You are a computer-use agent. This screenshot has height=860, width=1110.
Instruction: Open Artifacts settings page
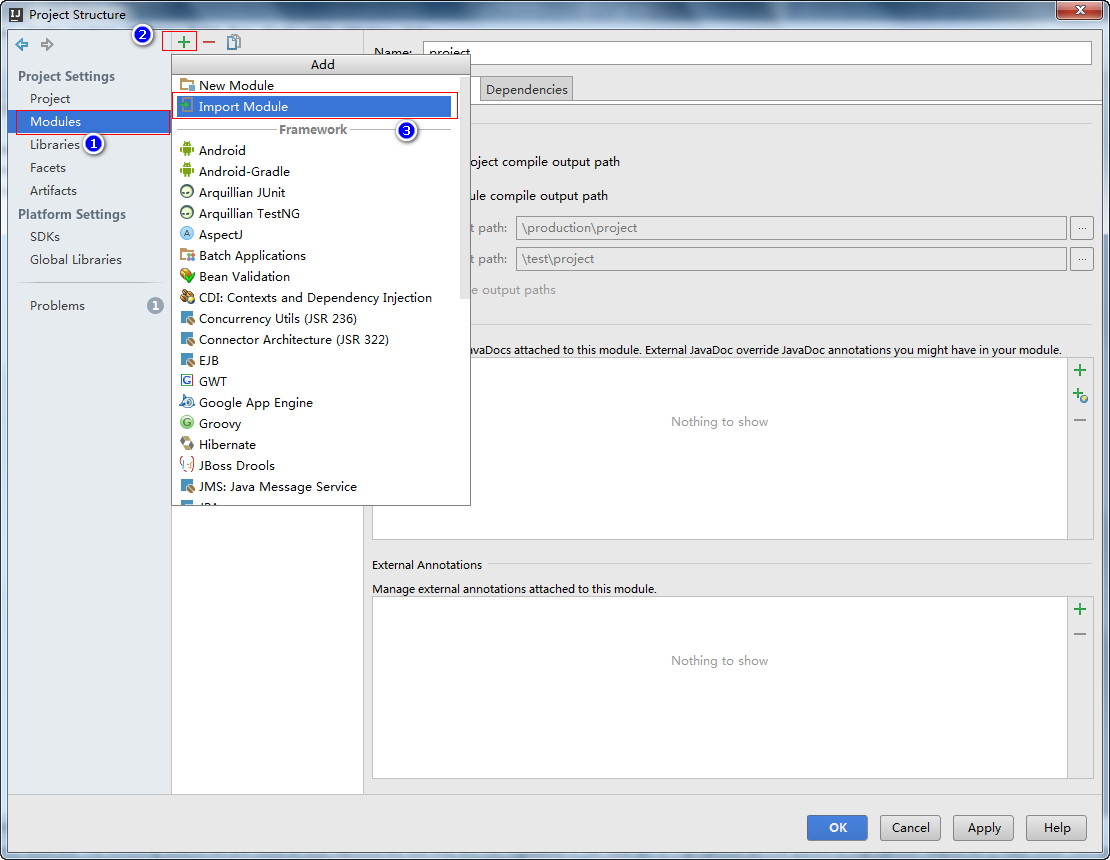coord(53,190)
